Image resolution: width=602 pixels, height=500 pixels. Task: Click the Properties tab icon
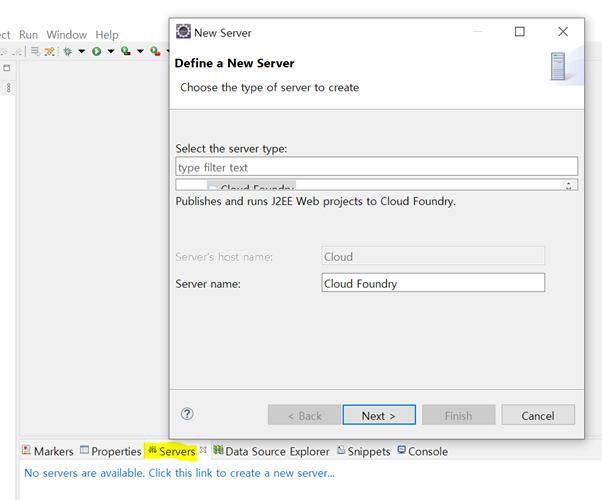(84, 450)
